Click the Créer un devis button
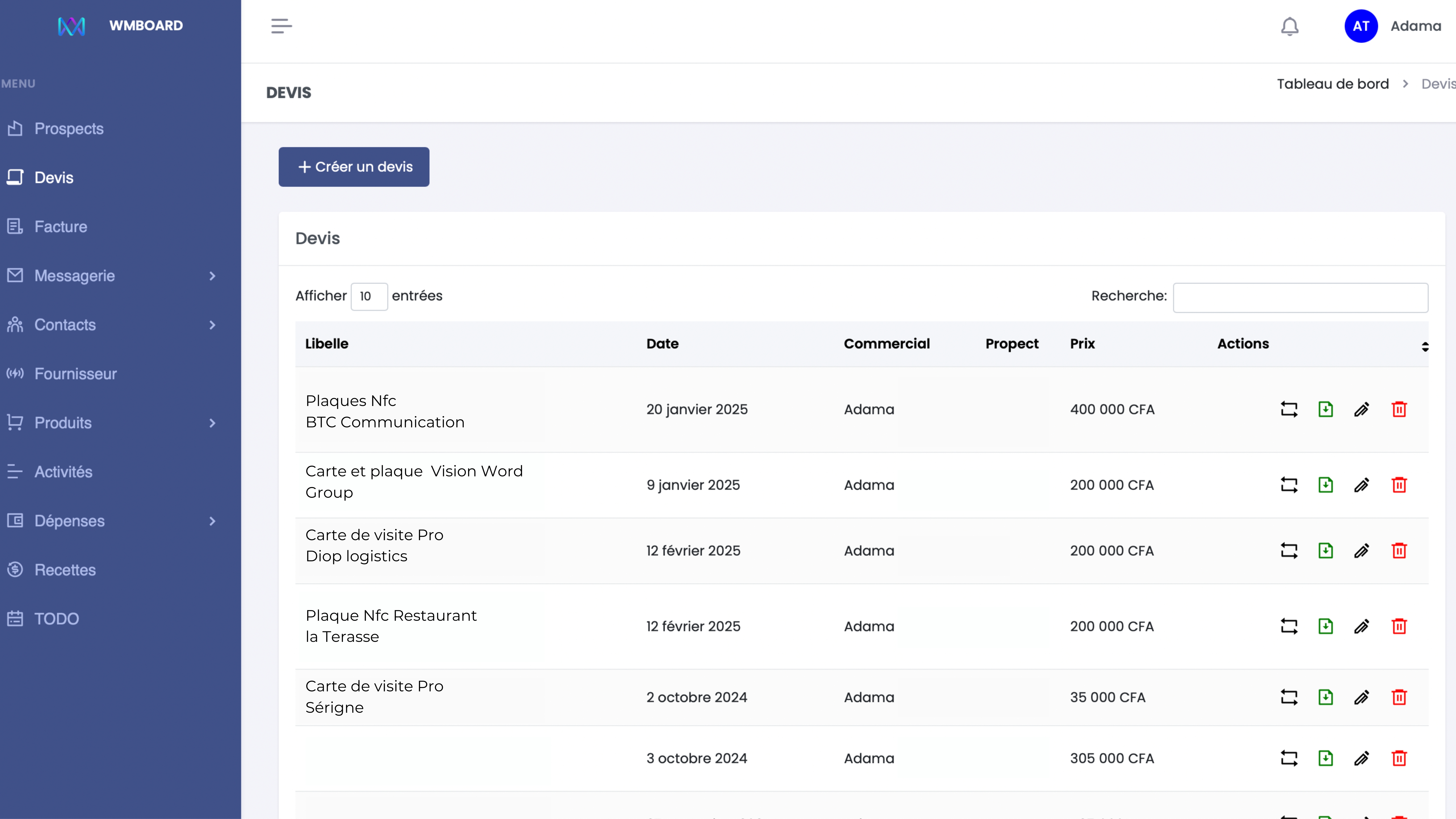The image size is (1456, 819). coord(354,167)
